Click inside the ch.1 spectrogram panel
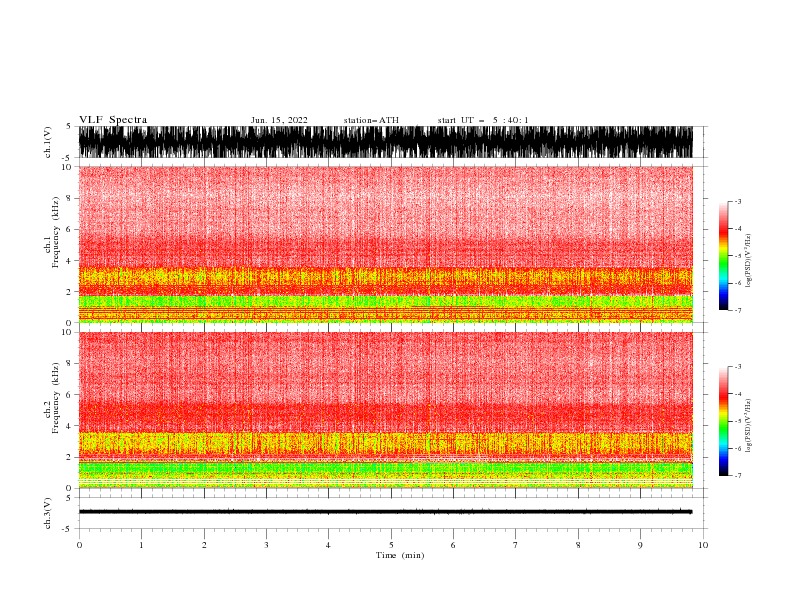This screenshot has width=792, height=612. (385, 244)
